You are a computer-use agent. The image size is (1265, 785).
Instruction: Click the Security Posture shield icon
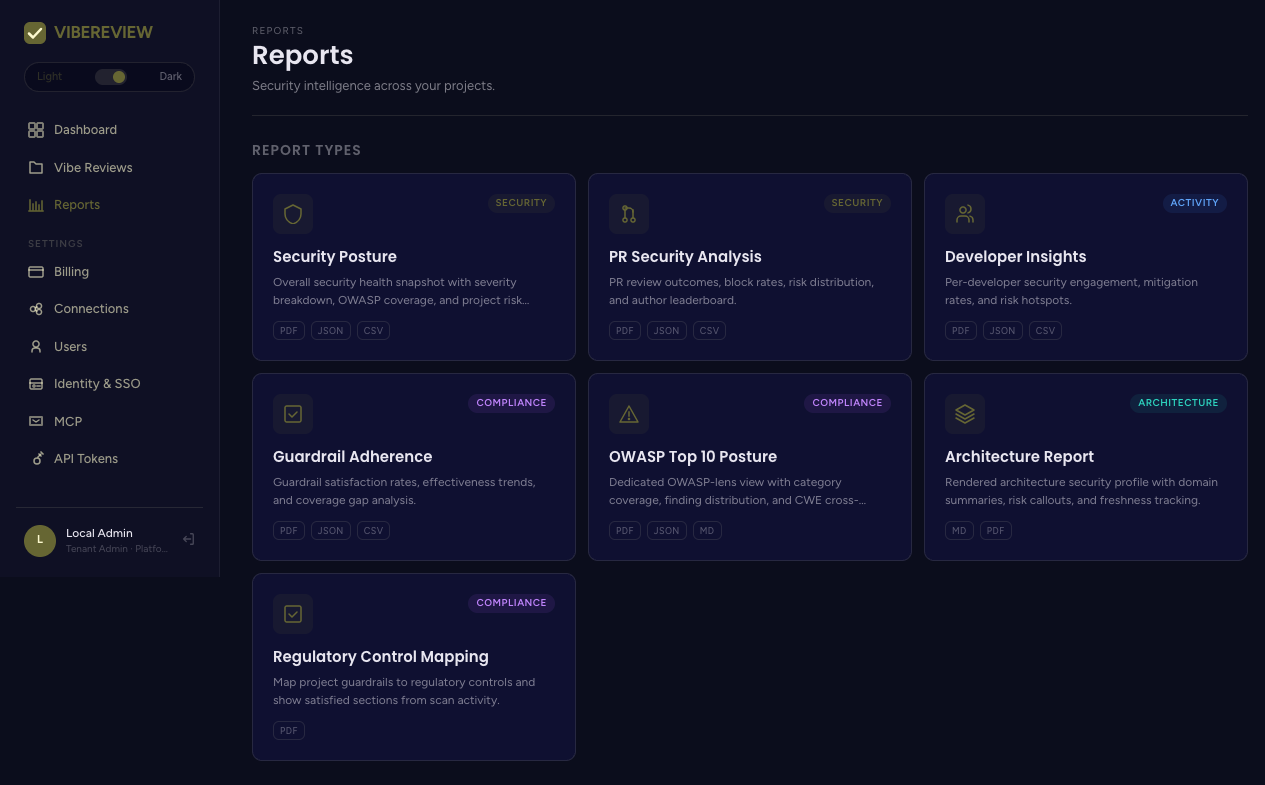click(x=293, y=214)
